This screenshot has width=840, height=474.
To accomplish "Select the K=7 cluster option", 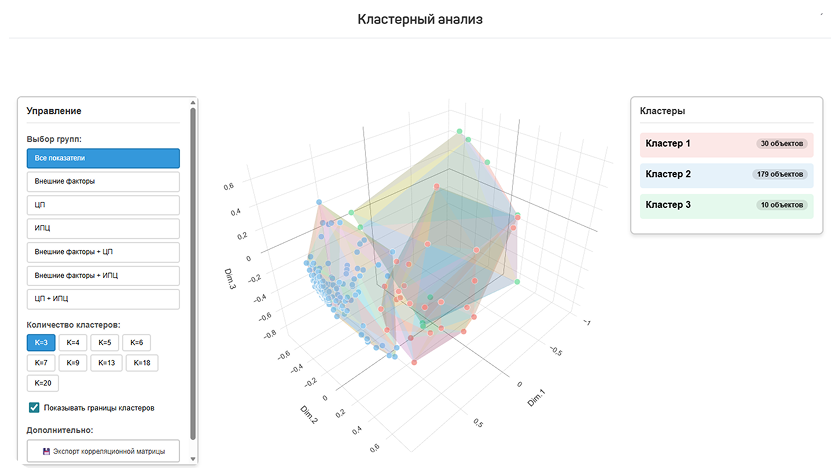I will point(41,363).
